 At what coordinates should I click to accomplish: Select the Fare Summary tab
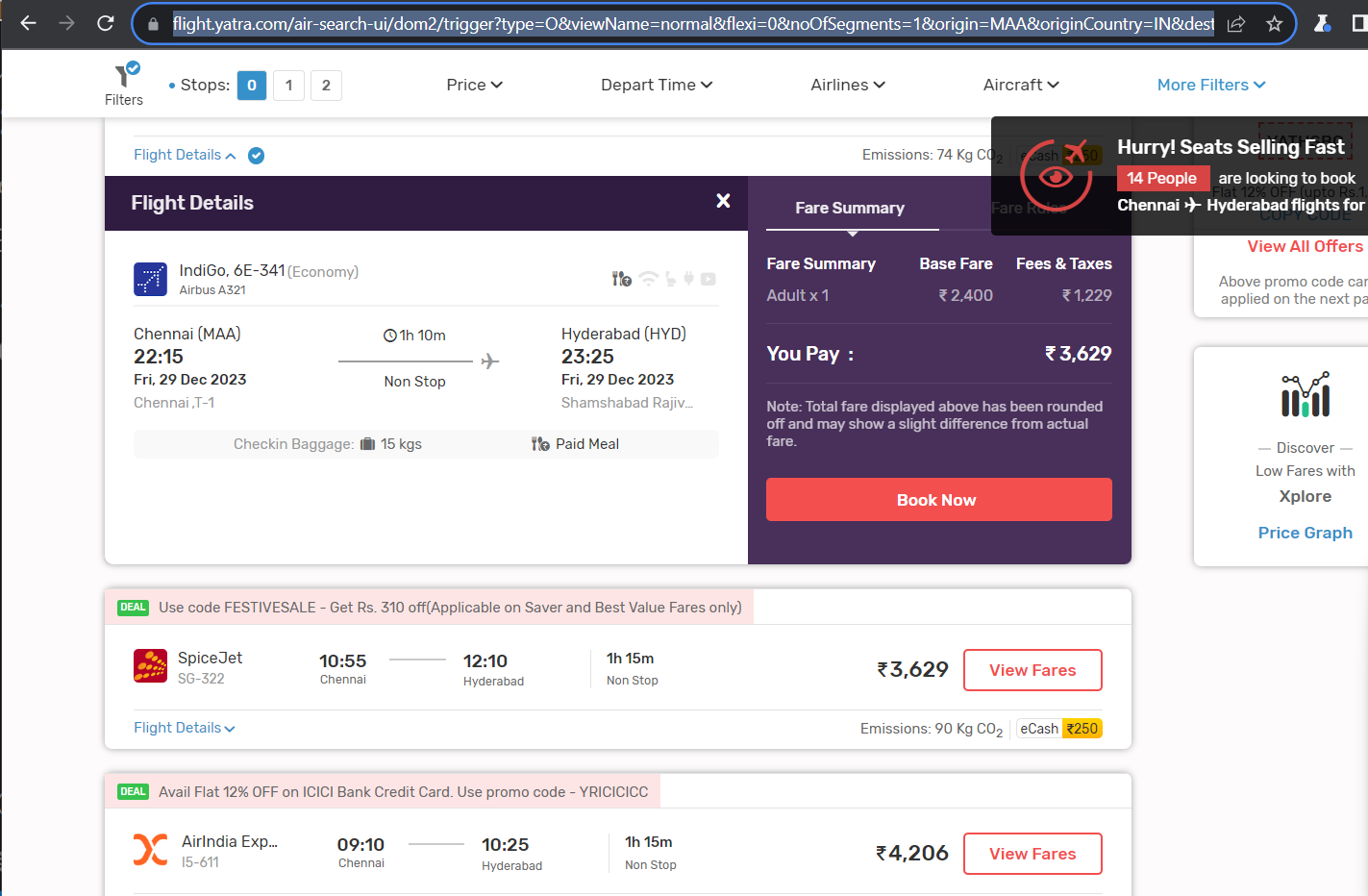tap(850, 208)
